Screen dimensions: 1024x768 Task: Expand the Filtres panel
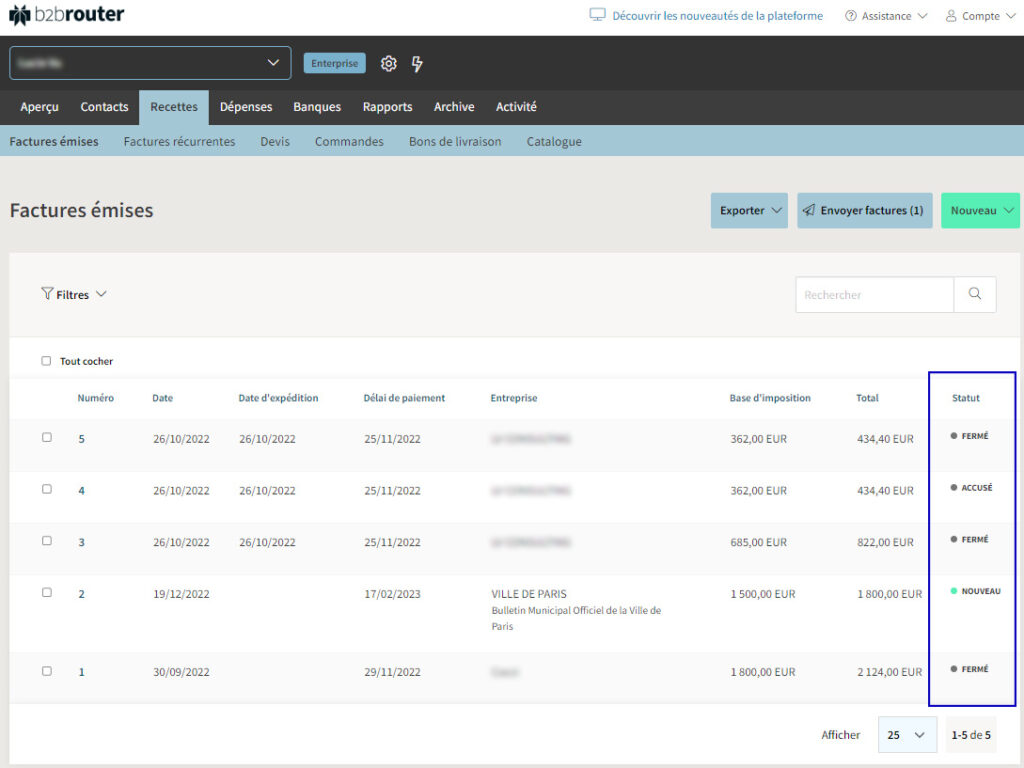(74, 295)
